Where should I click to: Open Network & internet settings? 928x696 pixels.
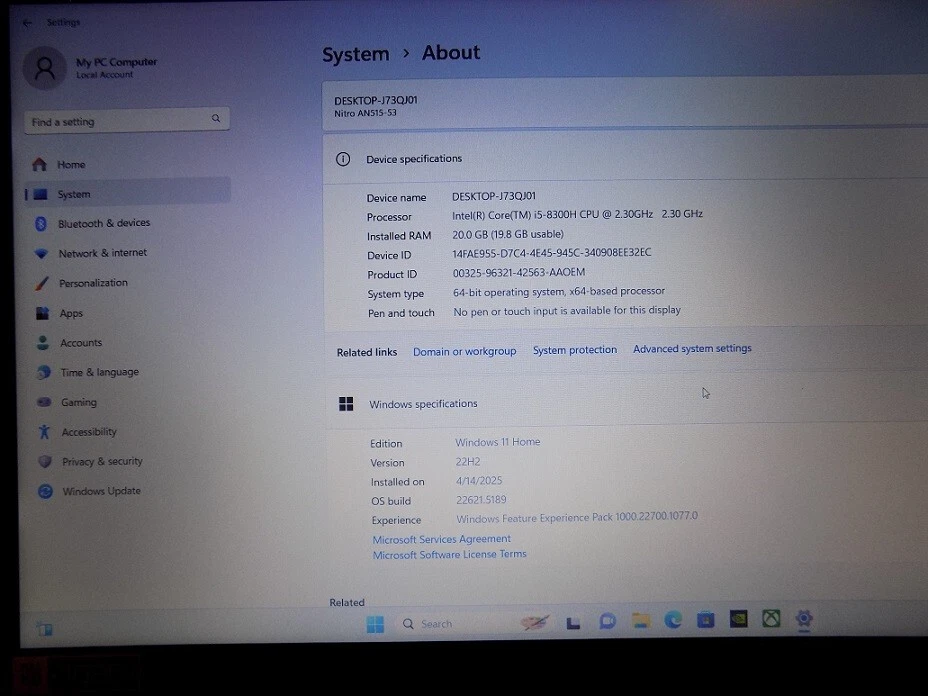pyautogui.click(x=102, y=254)
